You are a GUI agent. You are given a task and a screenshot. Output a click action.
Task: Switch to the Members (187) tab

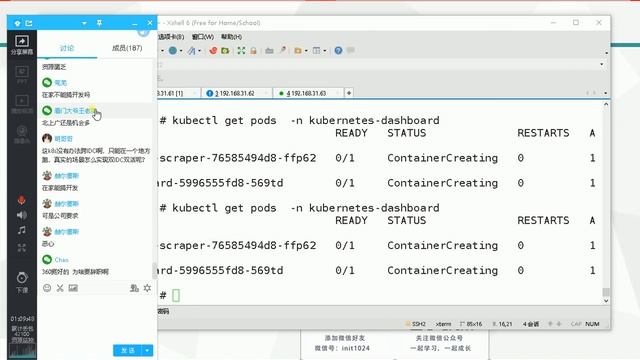(x=127, y=48)
